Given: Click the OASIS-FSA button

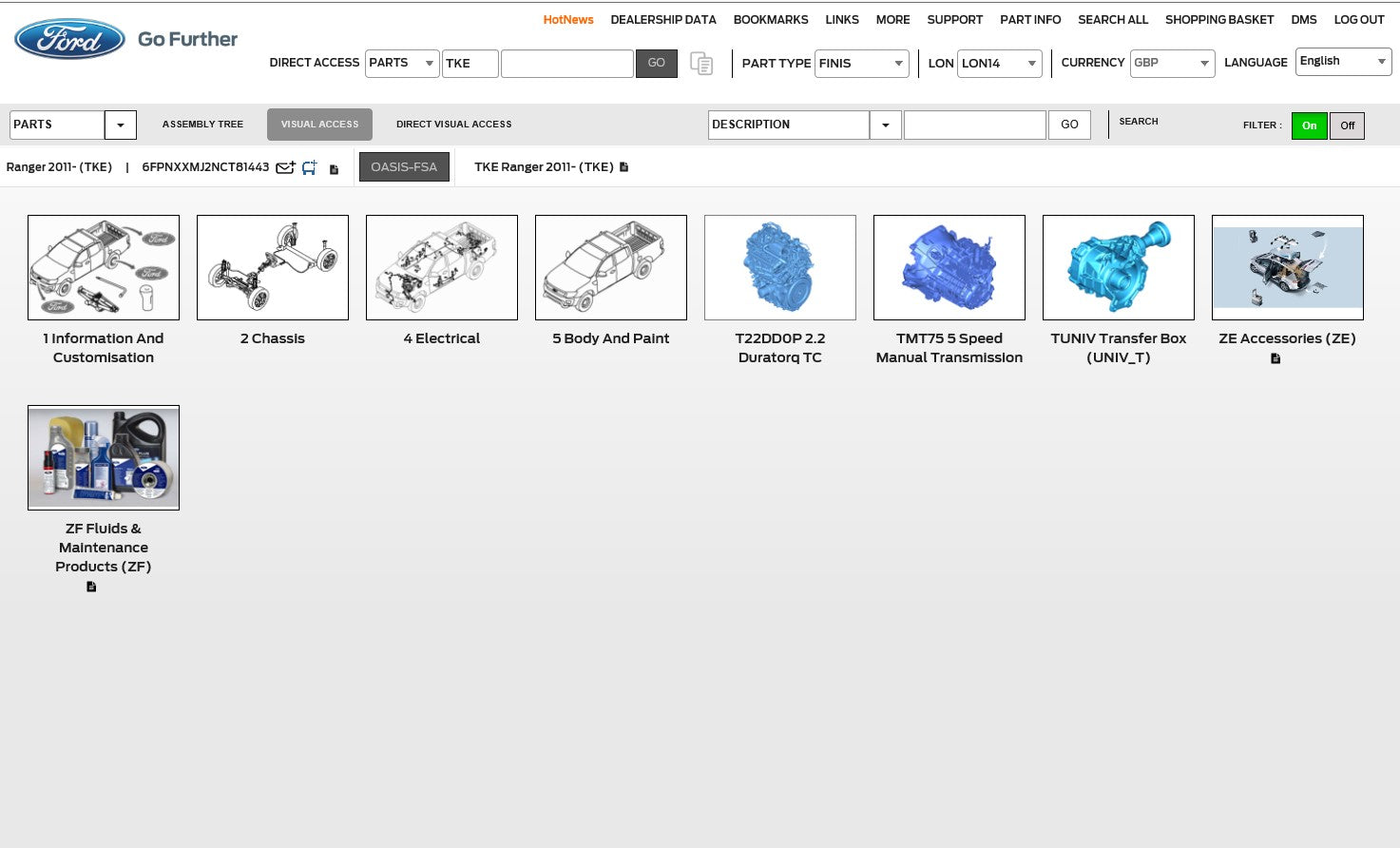Looking at the screenshot, I should pyautogui.click(x=404, y=167).
